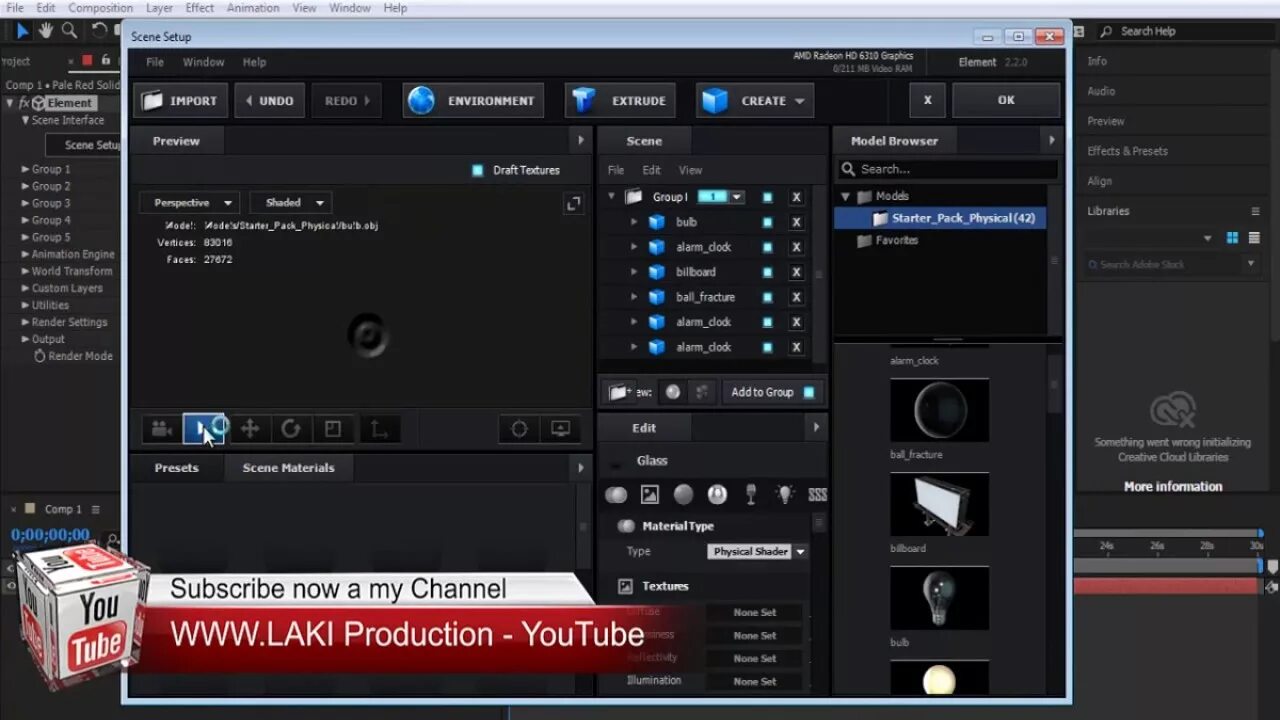
Task: Toggle visibility of bulb model
Action: (x=767, y=222)
